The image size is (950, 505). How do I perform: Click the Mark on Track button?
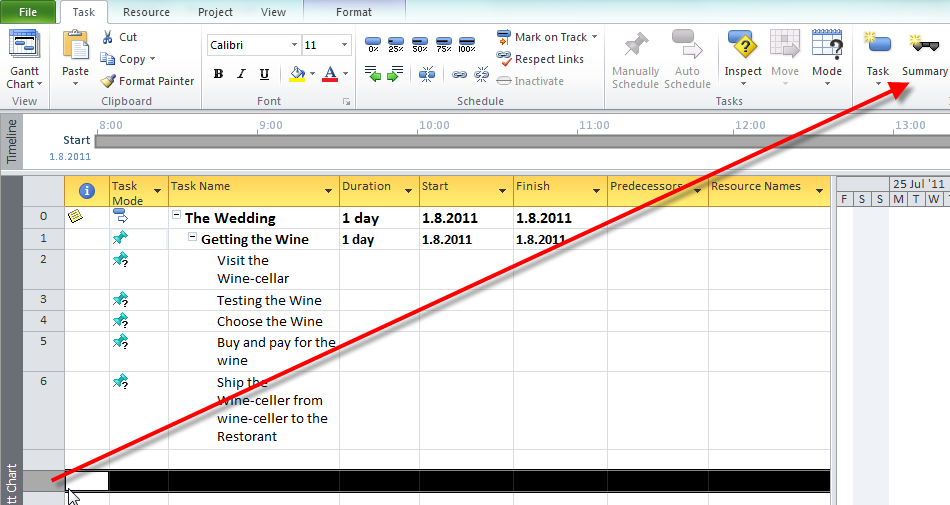549,37
